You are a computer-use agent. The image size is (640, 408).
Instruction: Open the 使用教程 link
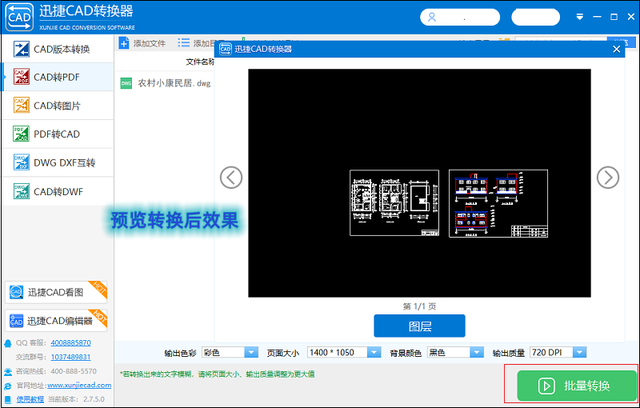(x=30, y=399)
